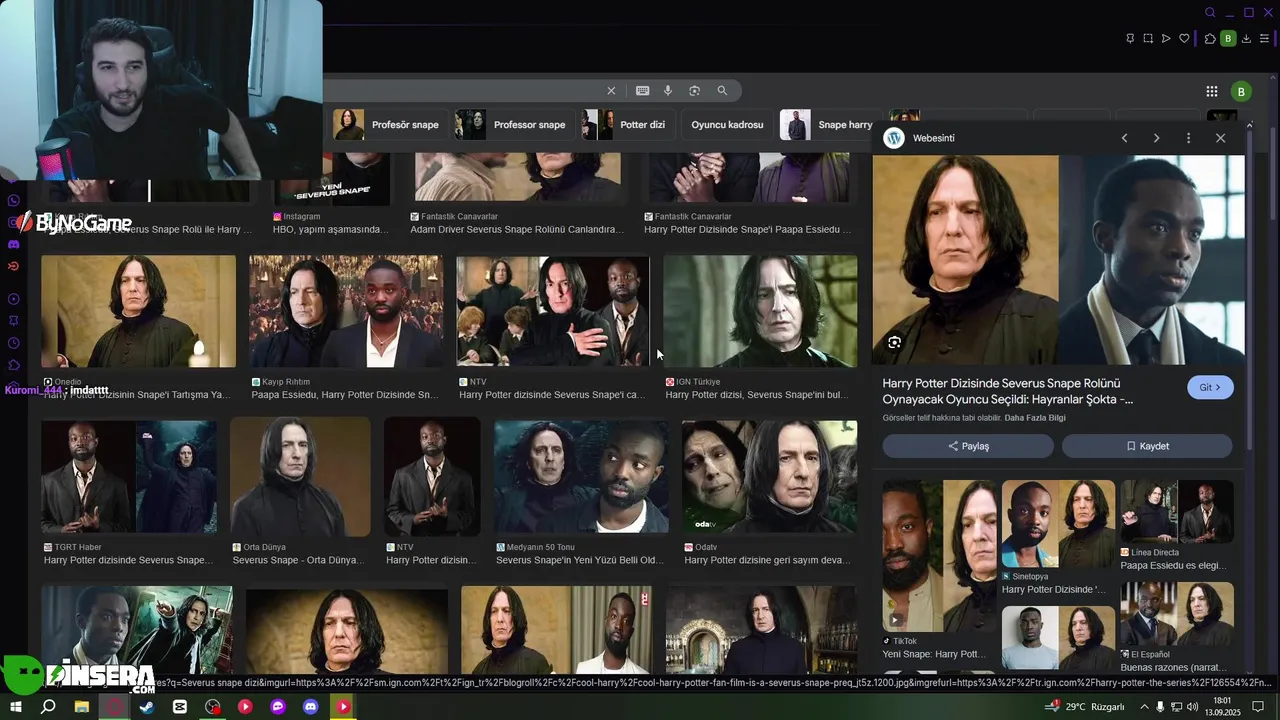The width and height of the screenshot is (1280, 720).
Task: Open the on-screen keyboard in search box
Action: (x=642, y=91)
